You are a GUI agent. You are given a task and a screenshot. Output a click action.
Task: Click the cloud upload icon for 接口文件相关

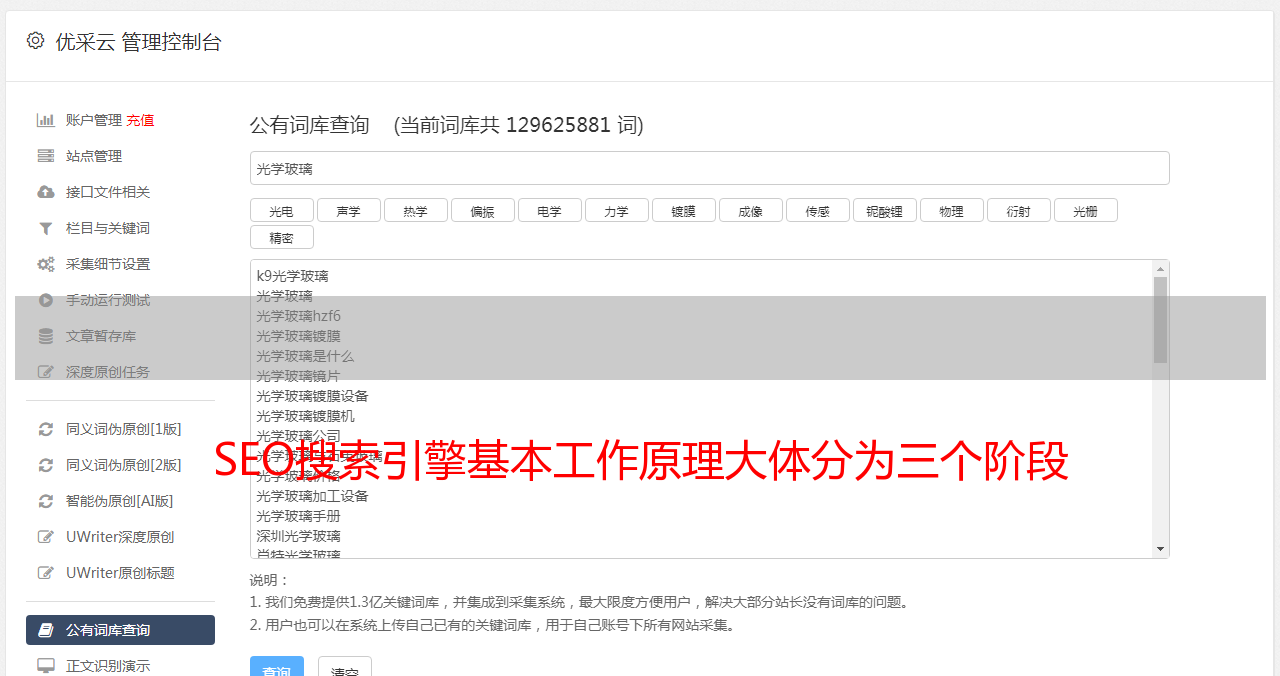coord(46,192)
